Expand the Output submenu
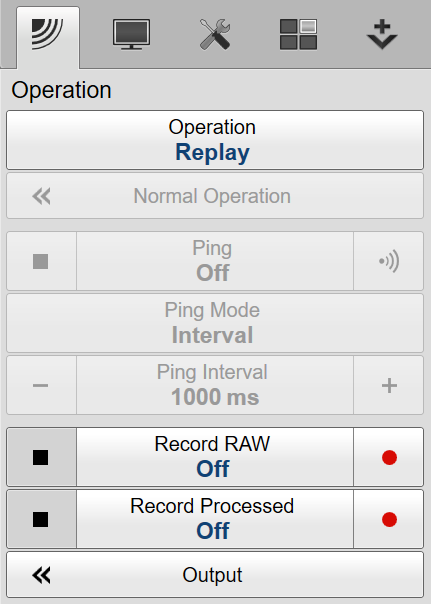Viewport: 431px width, 604px height. tap(215, 575)
